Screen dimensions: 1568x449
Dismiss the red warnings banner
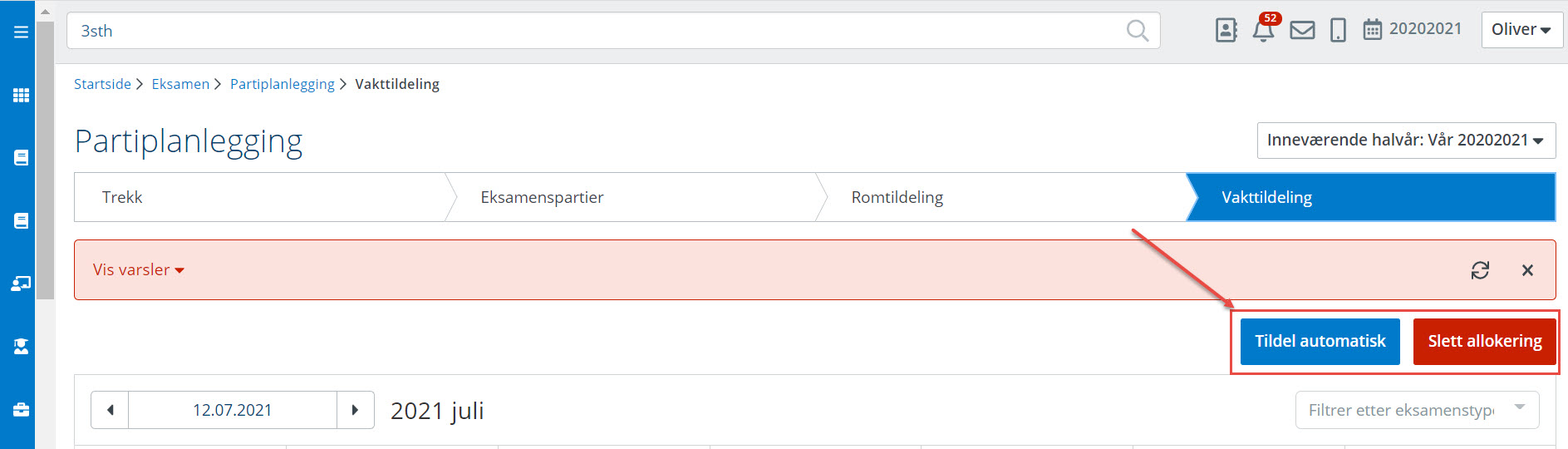1527,270
